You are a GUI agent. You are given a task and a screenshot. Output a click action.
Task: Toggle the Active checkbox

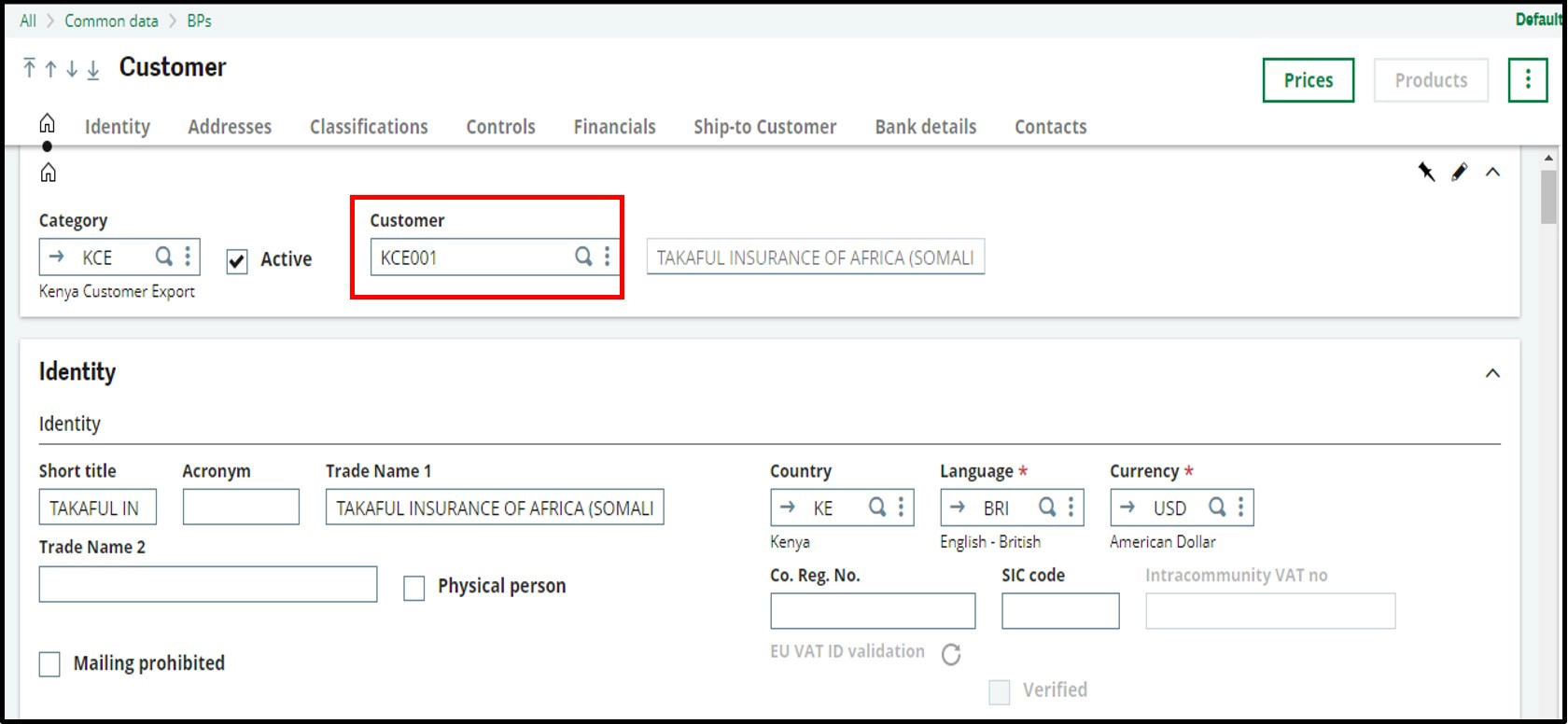click(237, 261)
